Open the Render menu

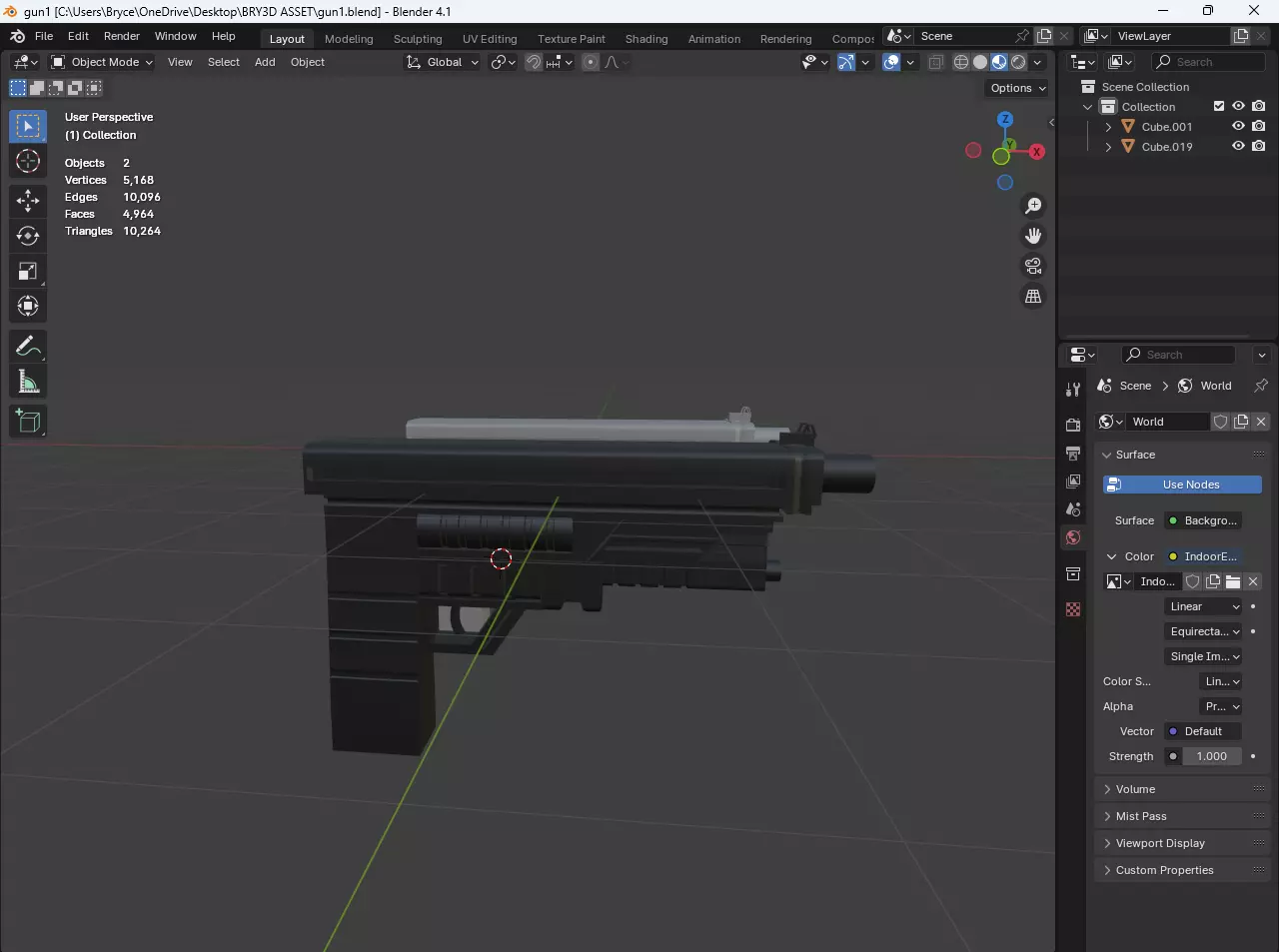click(122, 36)
